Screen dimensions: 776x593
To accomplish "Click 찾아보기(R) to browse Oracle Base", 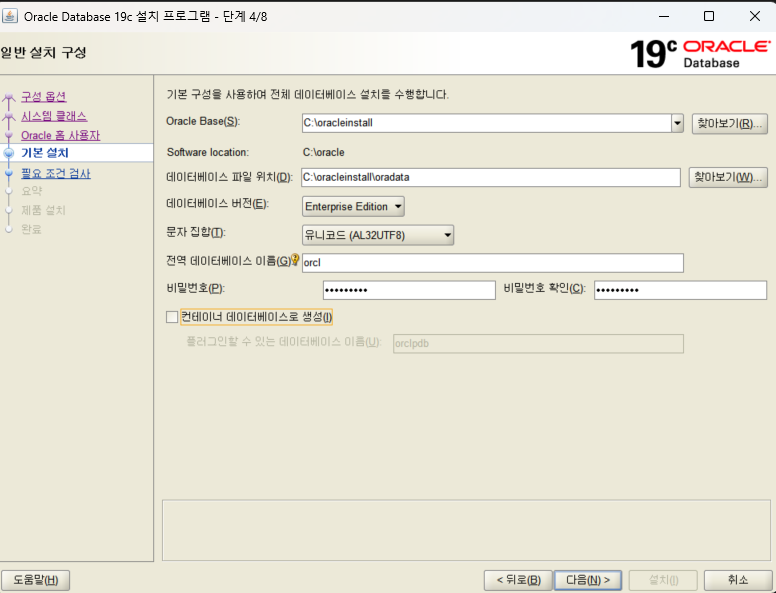I will click(729, 123).
